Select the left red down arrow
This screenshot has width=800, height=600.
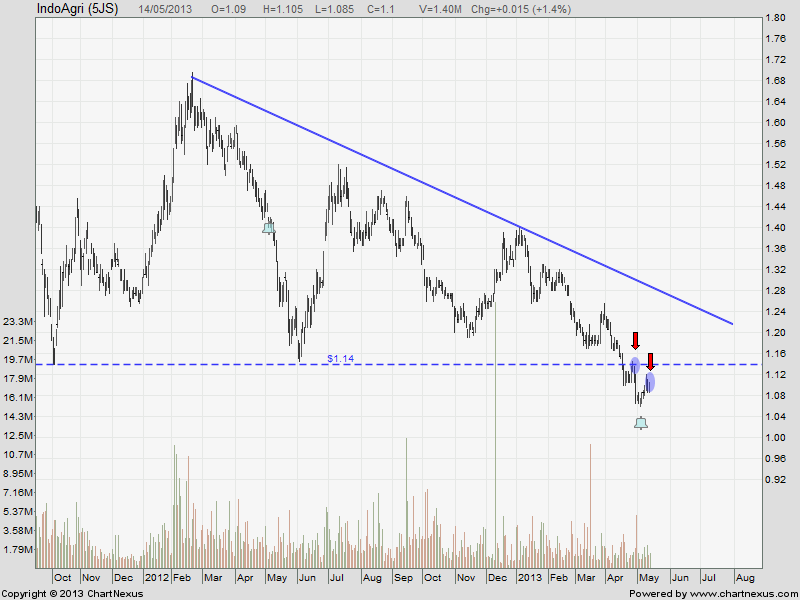[635, 341]
